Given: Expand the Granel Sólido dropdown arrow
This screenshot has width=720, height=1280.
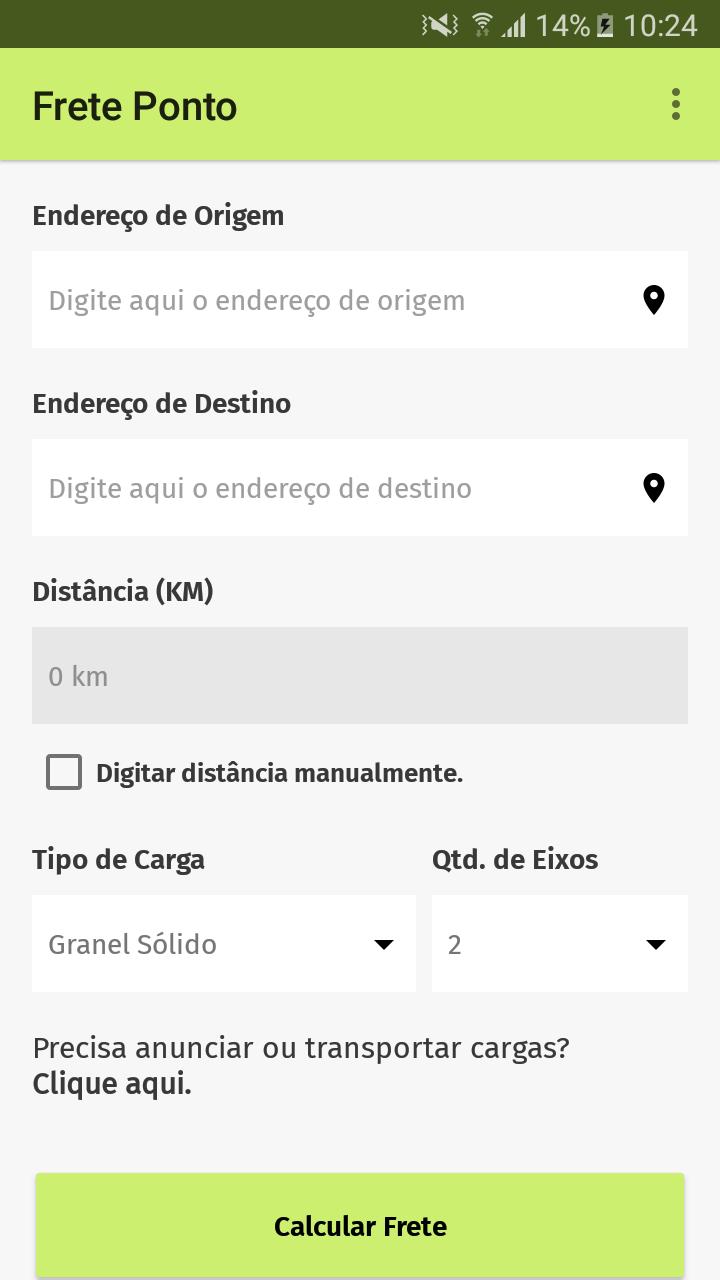Looking at the screenshot, I should click(x=383, y=944).
